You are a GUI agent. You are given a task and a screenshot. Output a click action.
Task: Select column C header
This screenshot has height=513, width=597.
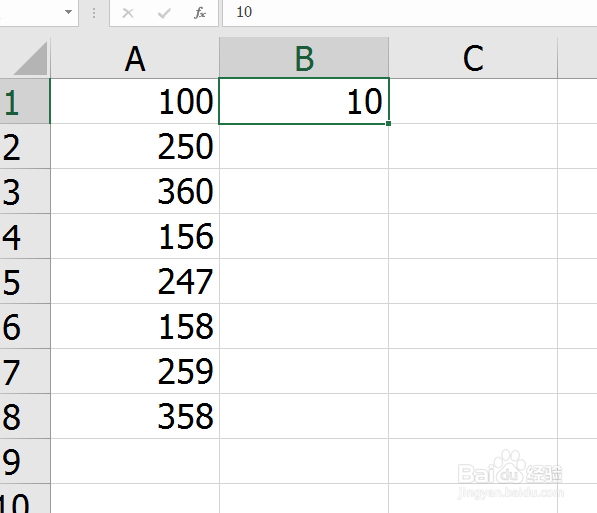[473, 58]
